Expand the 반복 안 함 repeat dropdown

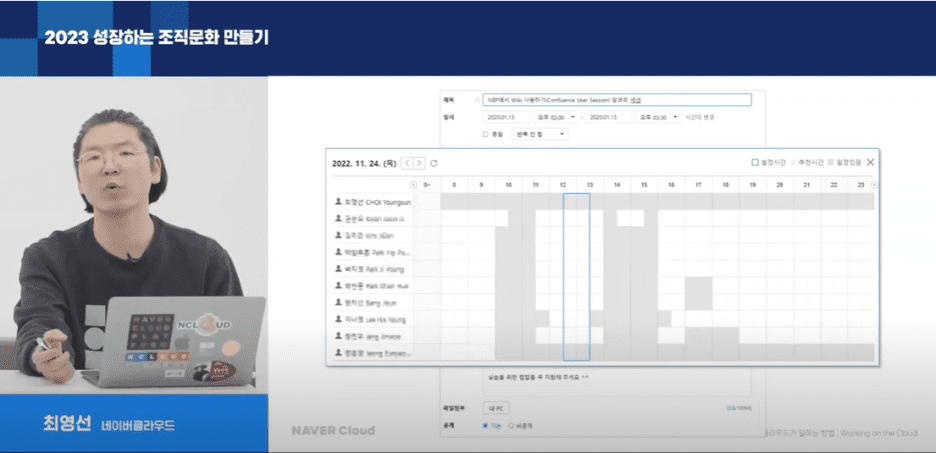(x=540, y=133)
